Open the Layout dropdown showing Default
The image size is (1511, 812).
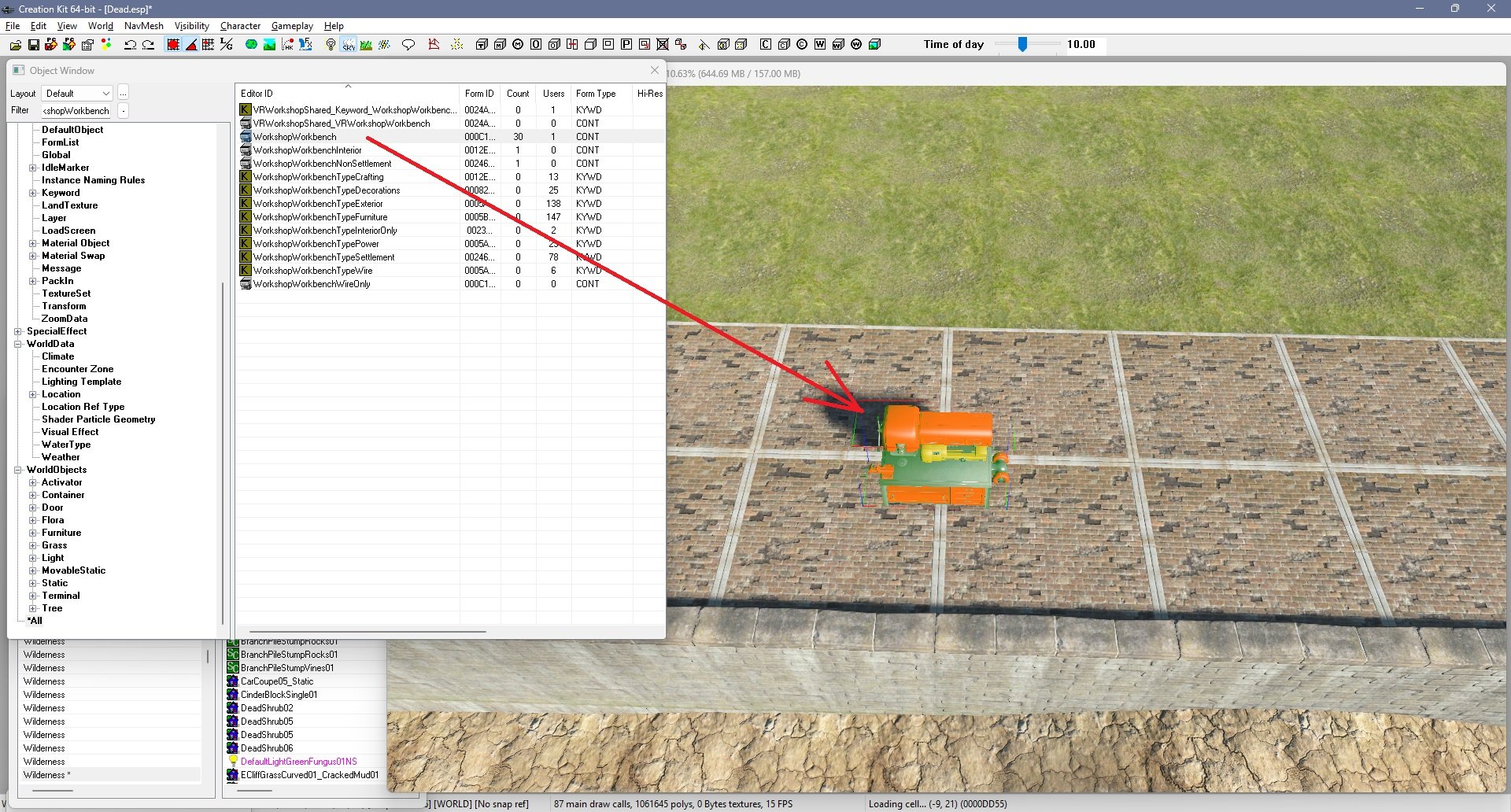pyautogui.click(x=77, y=94)
